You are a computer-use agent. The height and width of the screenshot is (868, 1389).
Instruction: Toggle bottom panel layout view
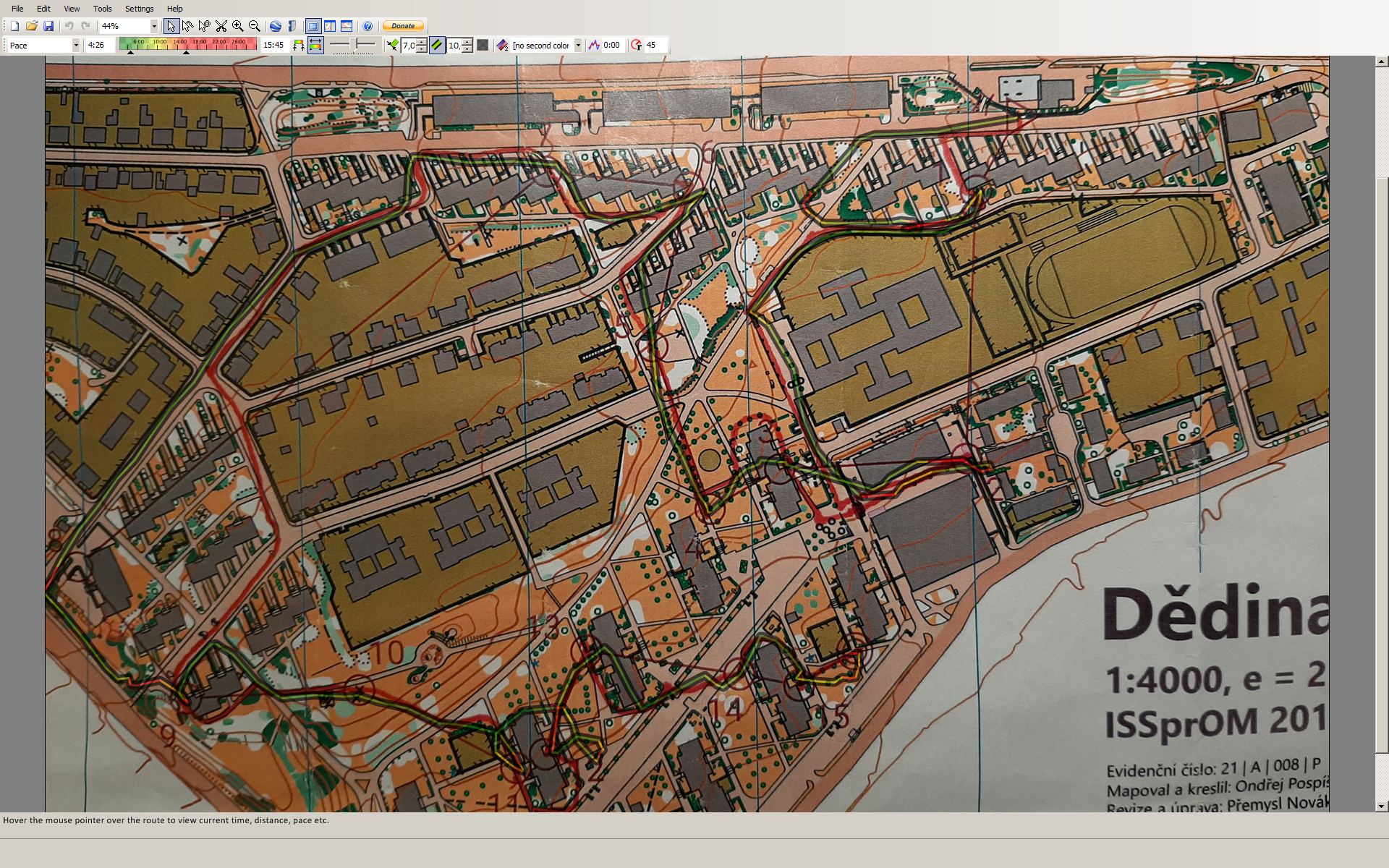[x=347, y=26]
